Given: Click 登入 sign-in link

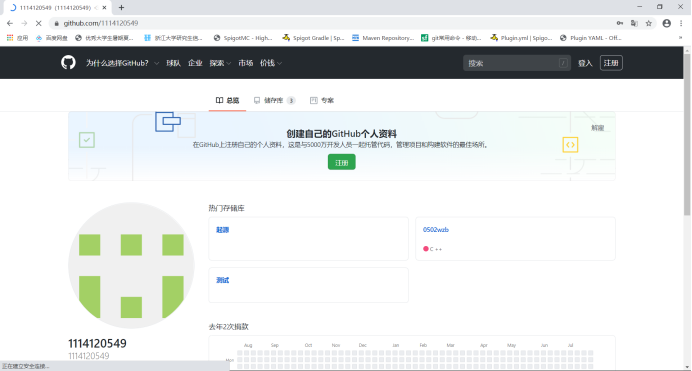Looking at the screenshot, I should 585,63.
